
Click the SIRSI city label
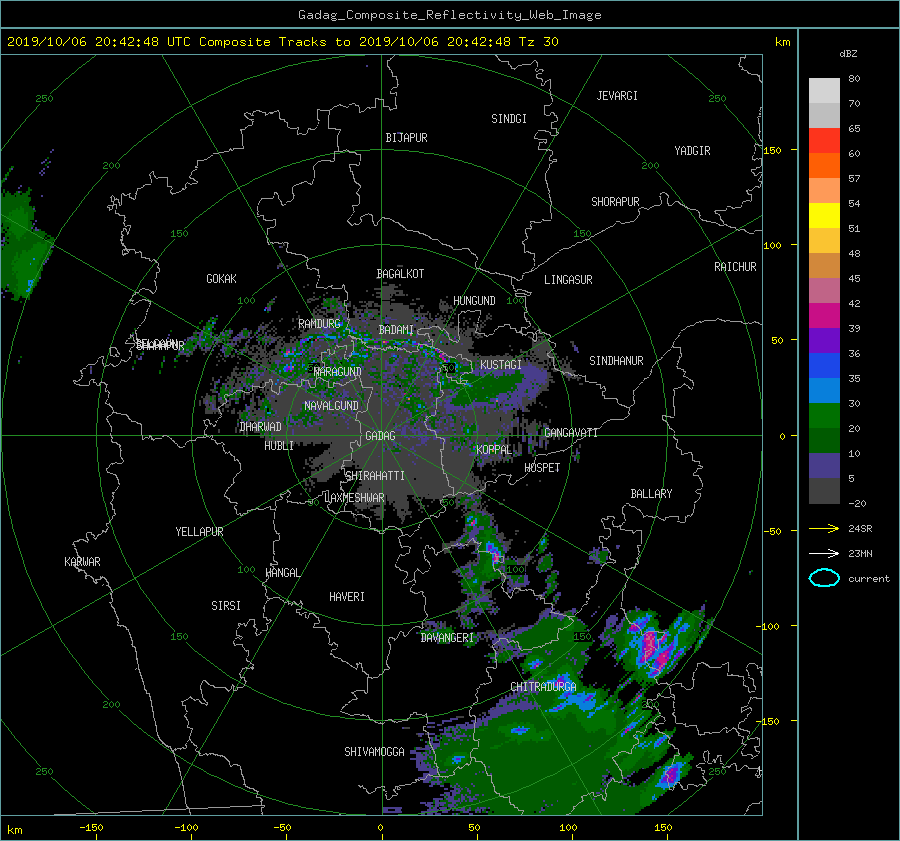[x=226, y=606]
